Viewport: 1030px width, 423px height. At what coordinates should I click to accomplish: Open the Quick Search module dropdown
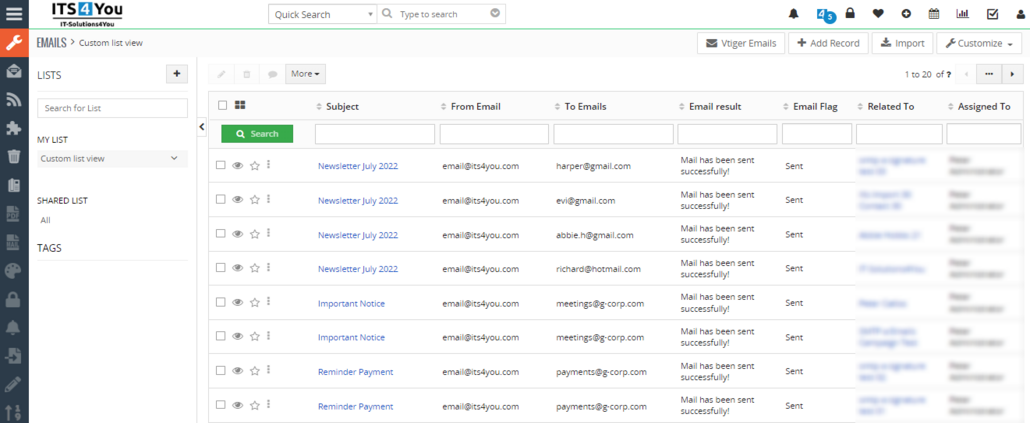pyautogui.click(x=322, y=14)
